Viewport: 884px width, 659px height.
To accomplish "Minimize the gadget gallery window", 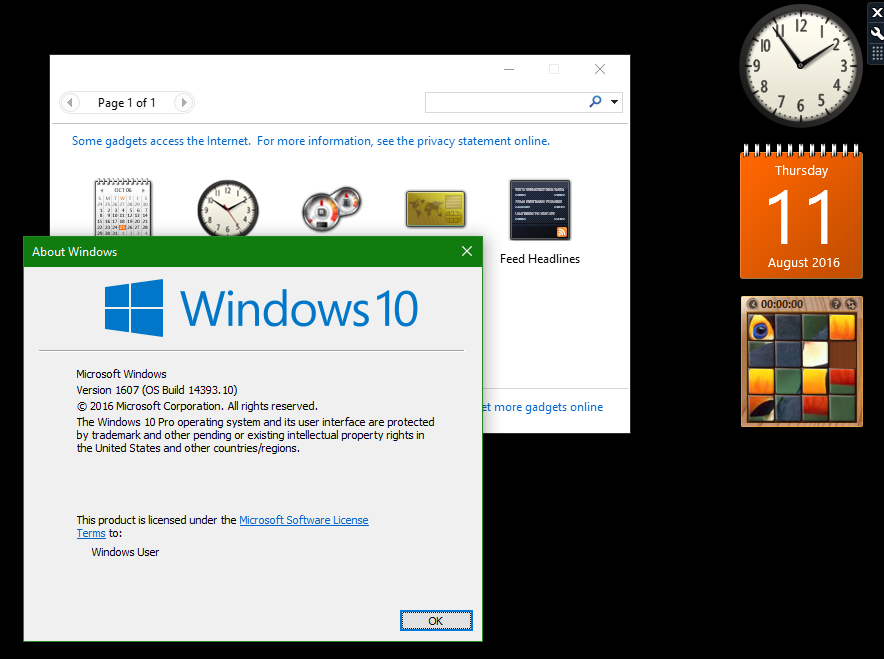I will point(509,69).
